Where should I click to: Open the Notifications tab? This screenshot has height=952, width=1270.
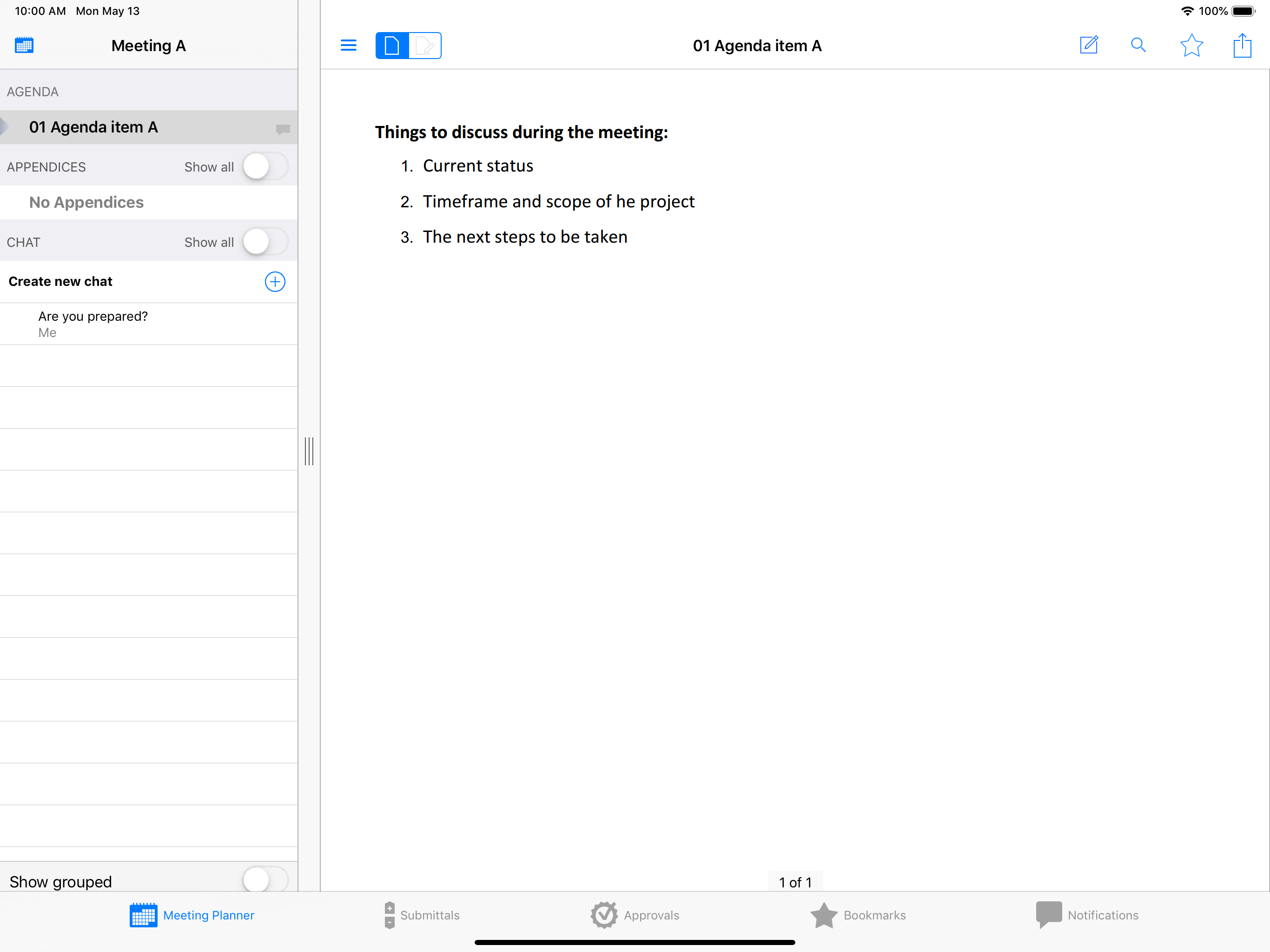[x=1087, y=915]
